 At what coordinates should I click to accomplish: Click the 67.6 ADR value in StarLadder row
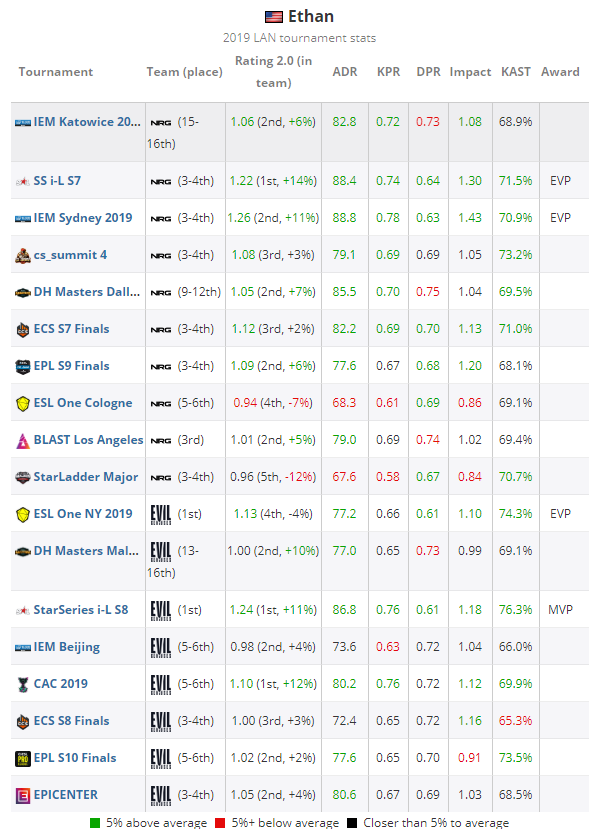tap(344, 477)
